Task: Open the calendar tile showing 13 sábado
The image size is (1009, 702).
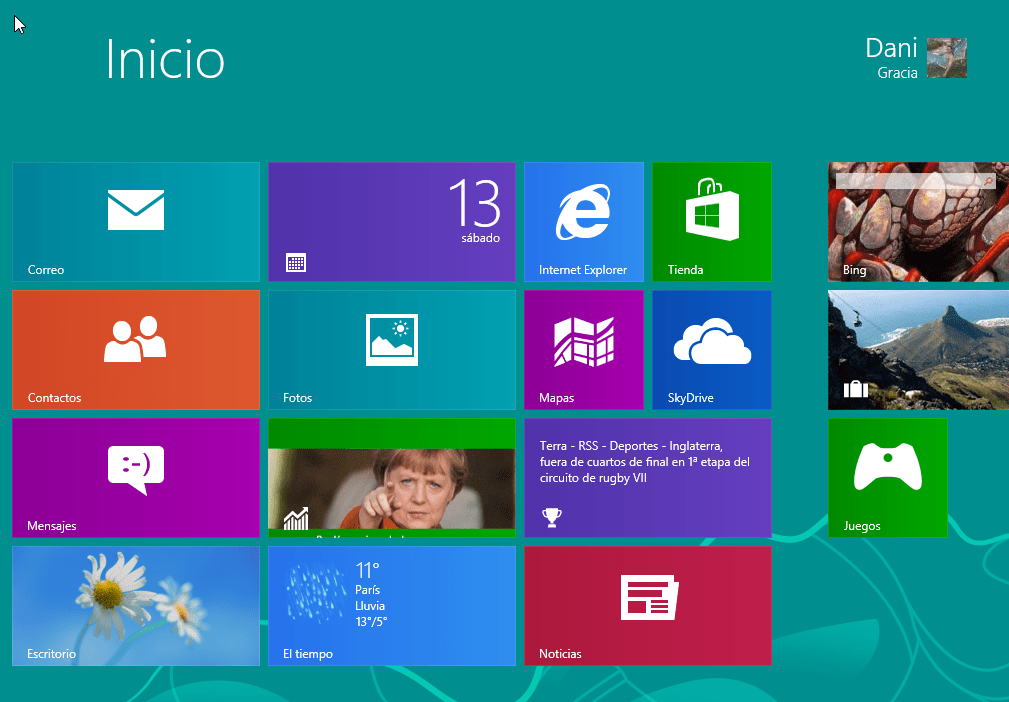Action: tap(392, 222)
